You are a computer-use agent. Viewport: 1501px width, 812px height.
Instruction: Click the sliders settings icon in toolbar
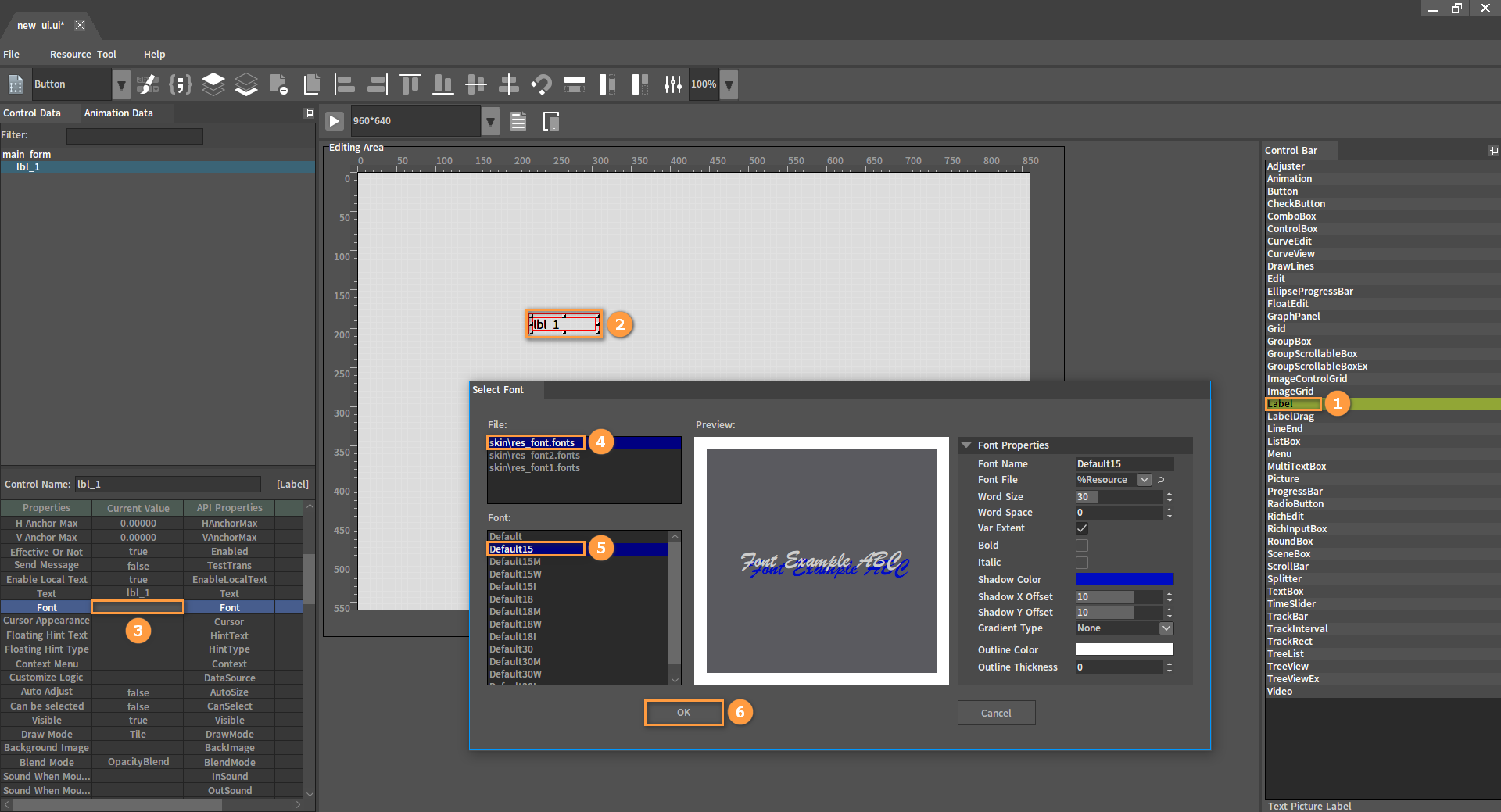pos(672,84)
